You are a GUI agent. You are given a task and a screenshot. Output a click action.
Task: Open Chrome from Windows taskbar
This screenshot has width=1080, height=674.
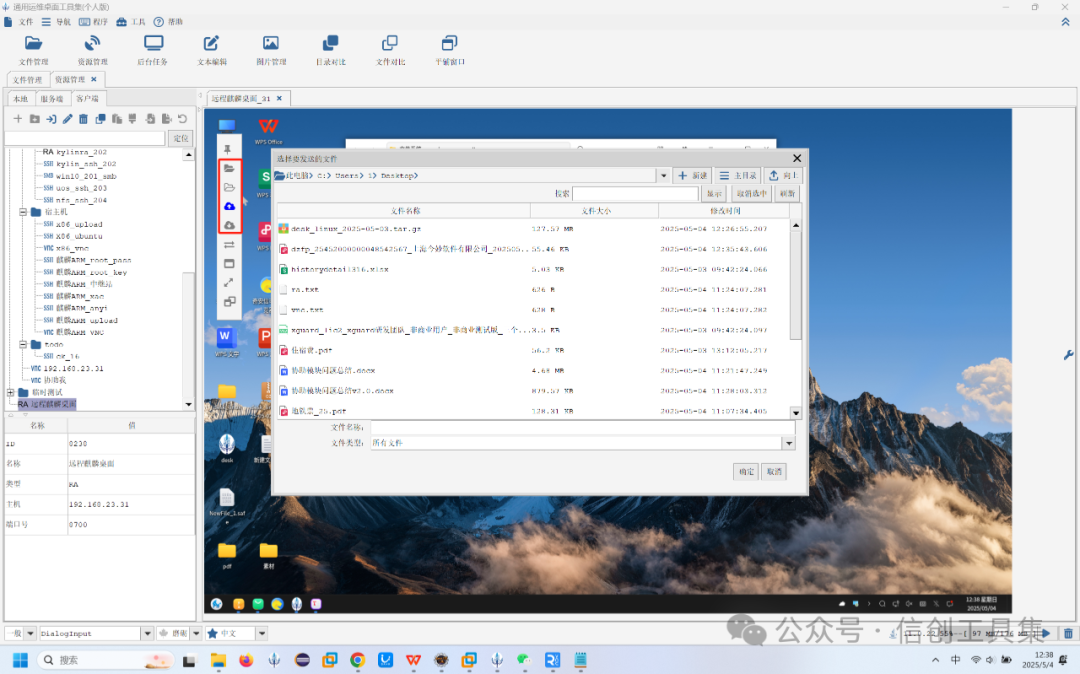(x=357, y=660)
